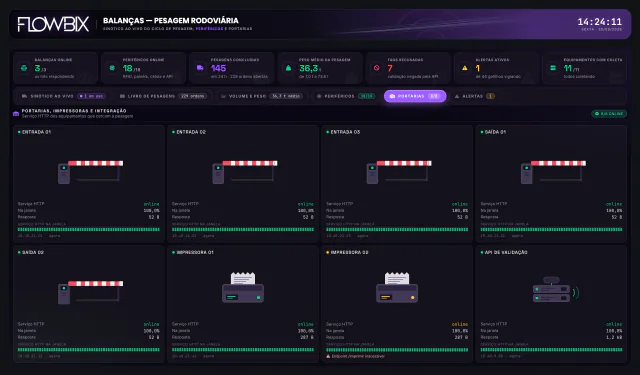Click the Impressora 02 HTTP uptime bar

(x=397, y=350)
